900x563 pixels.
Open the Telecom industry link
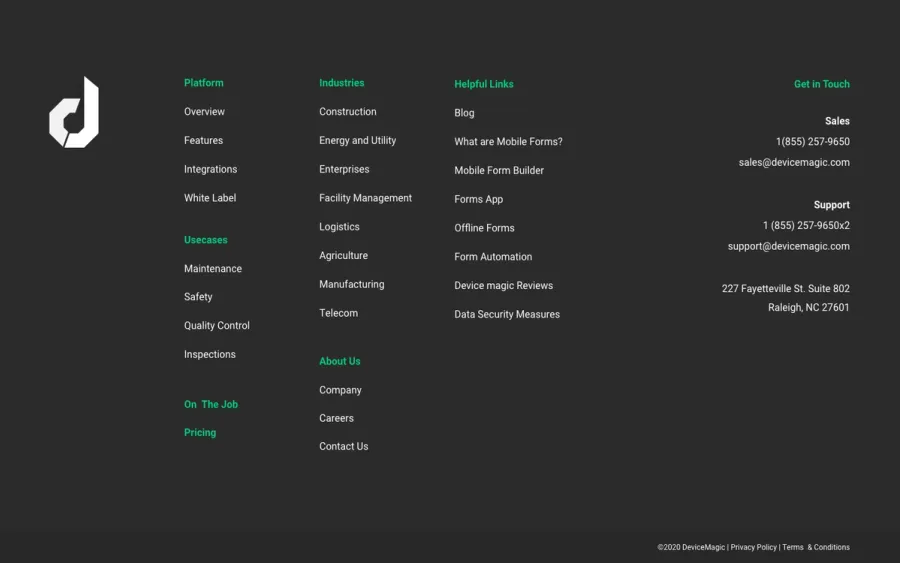pyautogui.click(x=338, y=313)
